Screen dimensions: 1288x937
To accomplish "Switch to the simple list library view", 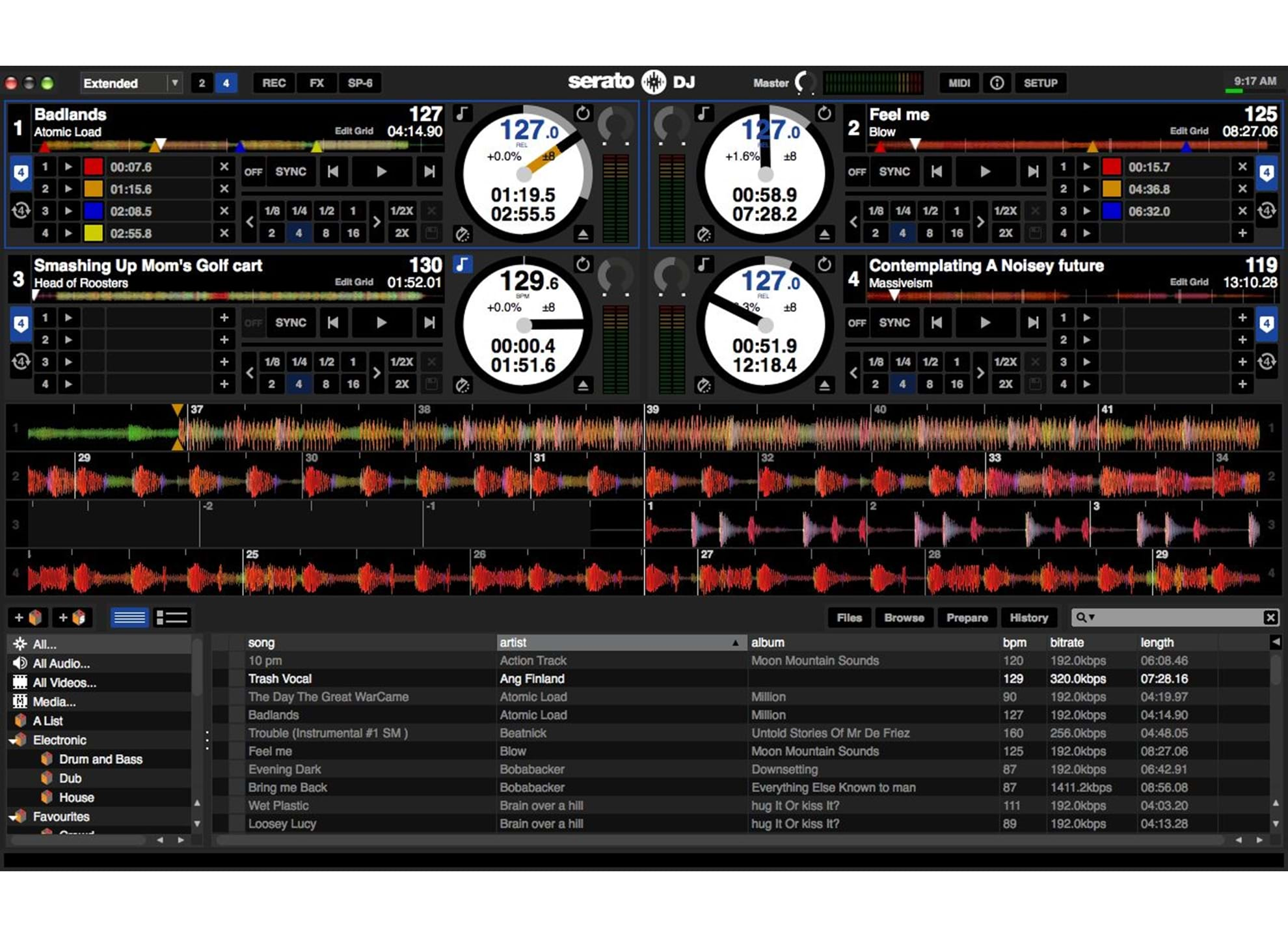I will pyautogui.click(x=129, y=617).
